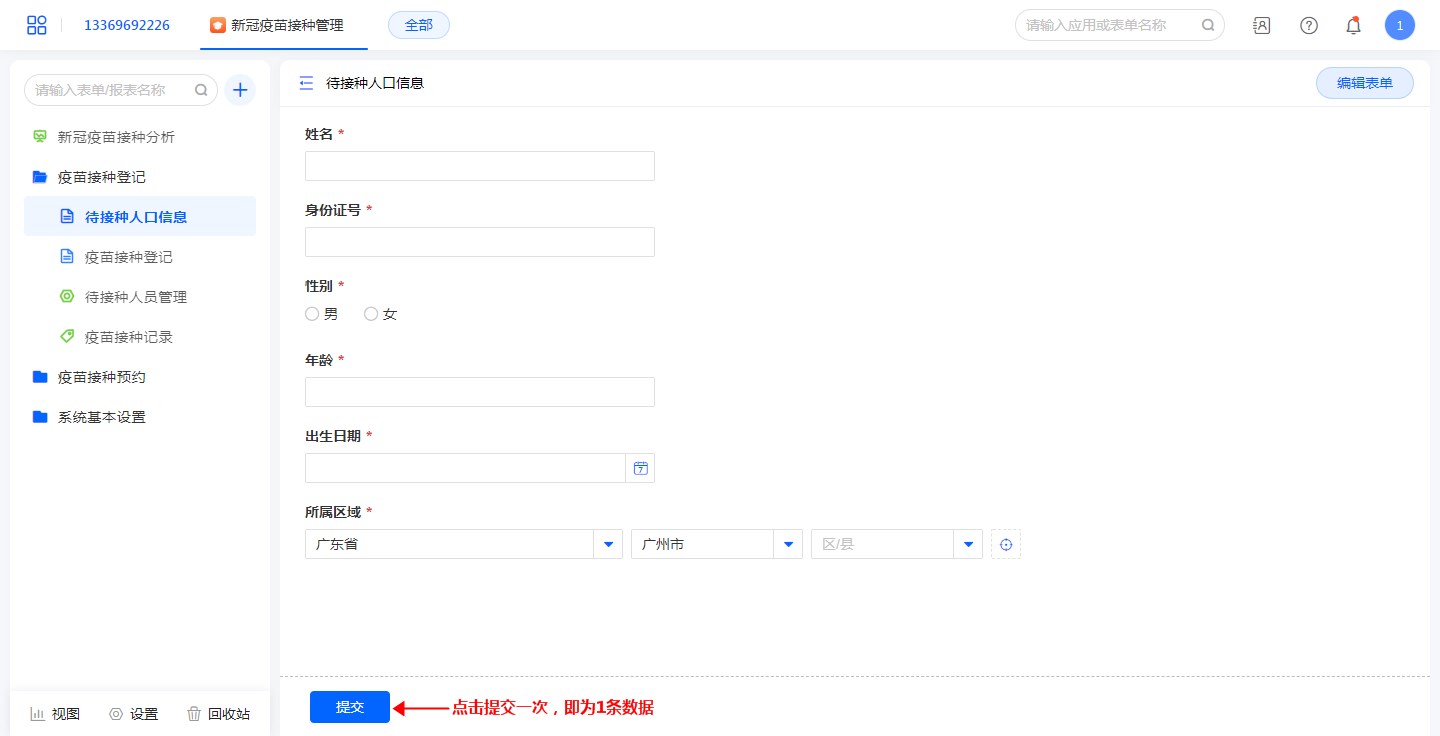This screenshot has width=1440, height=736.
Task: Switch to the 新冠疫苗接种管理 tab
Action: [285, 25]
